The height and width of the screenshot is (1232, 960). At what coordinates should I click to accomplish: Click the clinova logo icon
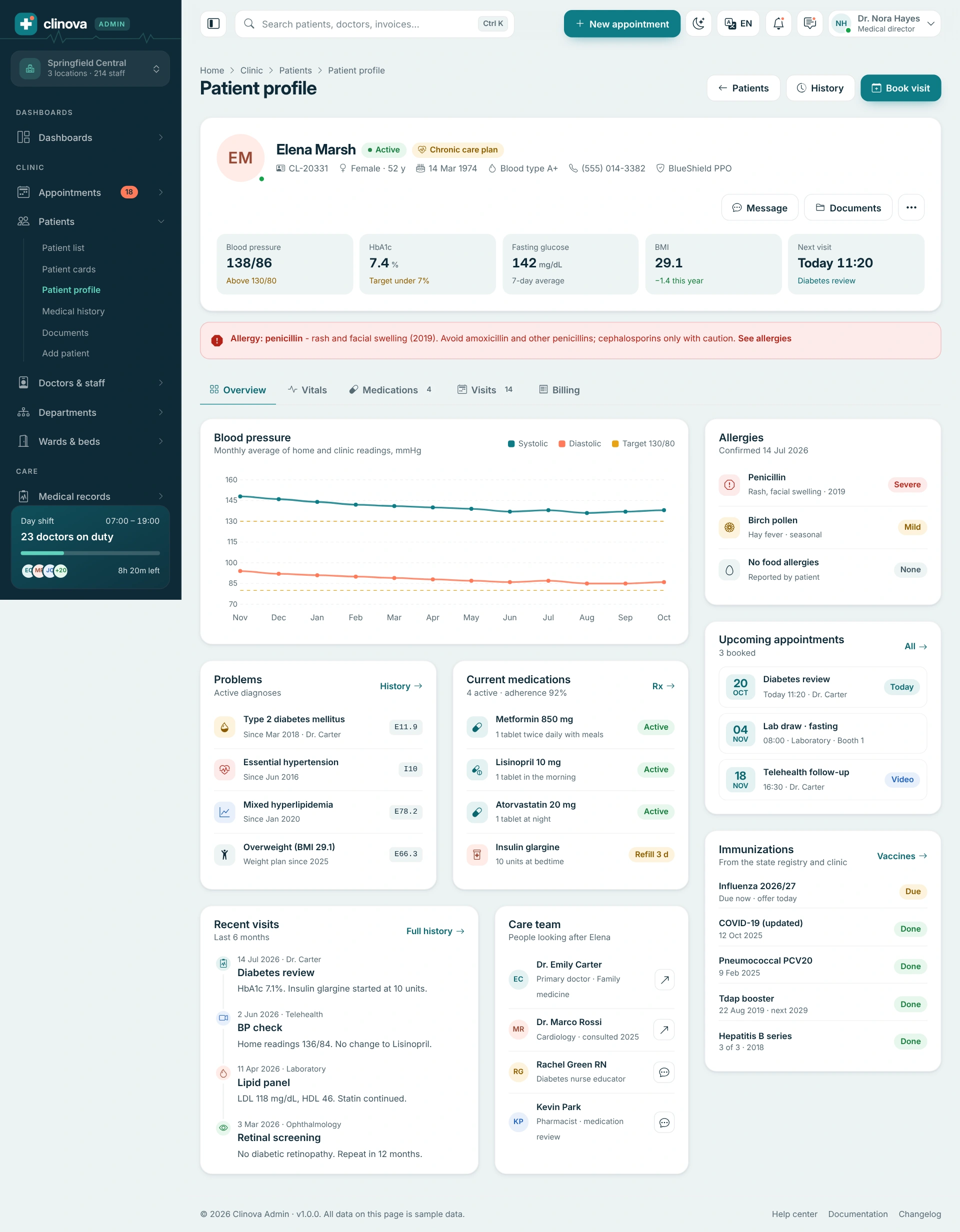click(26, 23)
